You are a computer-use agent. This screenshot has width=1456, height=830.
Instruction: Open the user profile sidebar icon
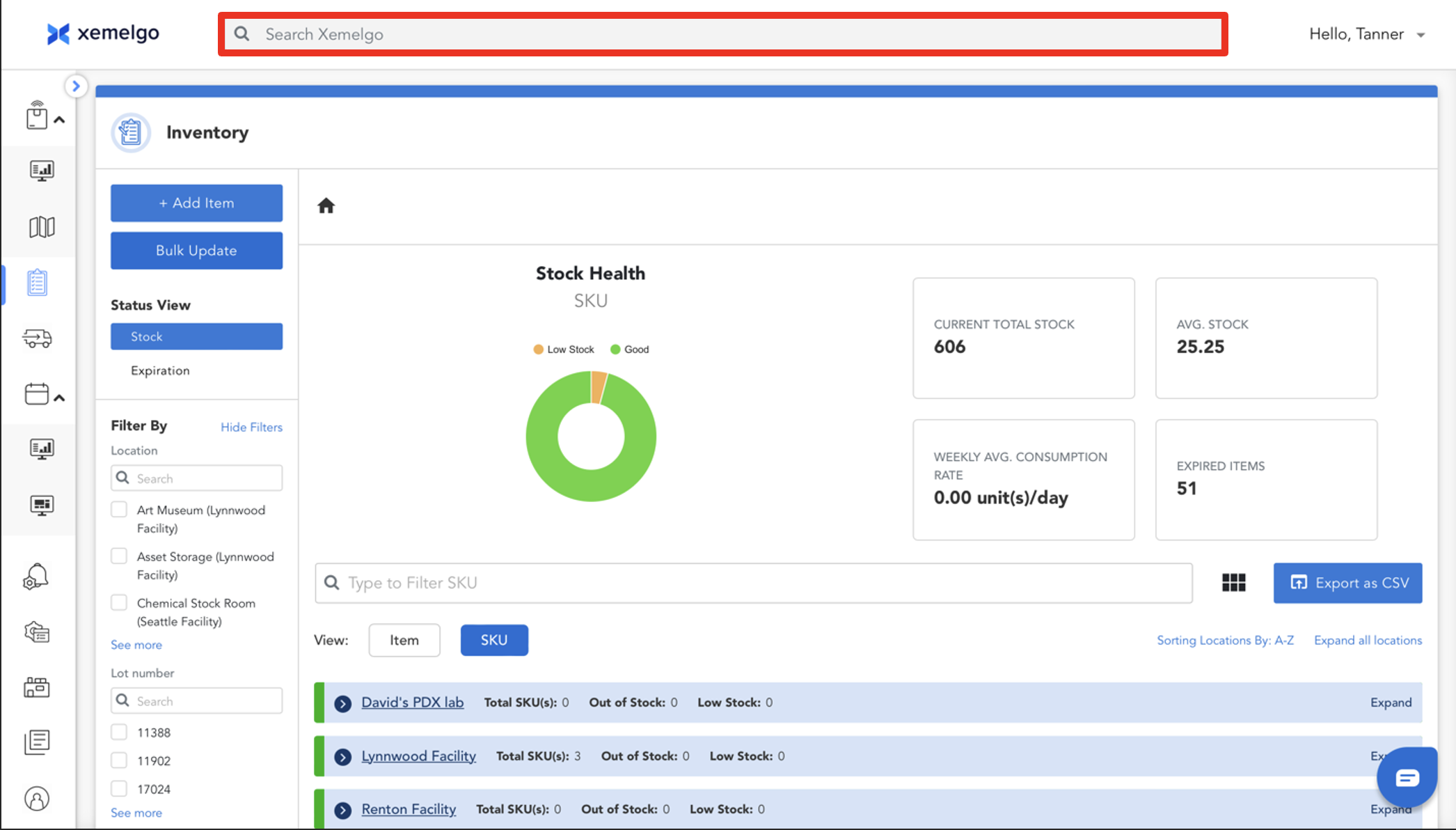[37, 798]
